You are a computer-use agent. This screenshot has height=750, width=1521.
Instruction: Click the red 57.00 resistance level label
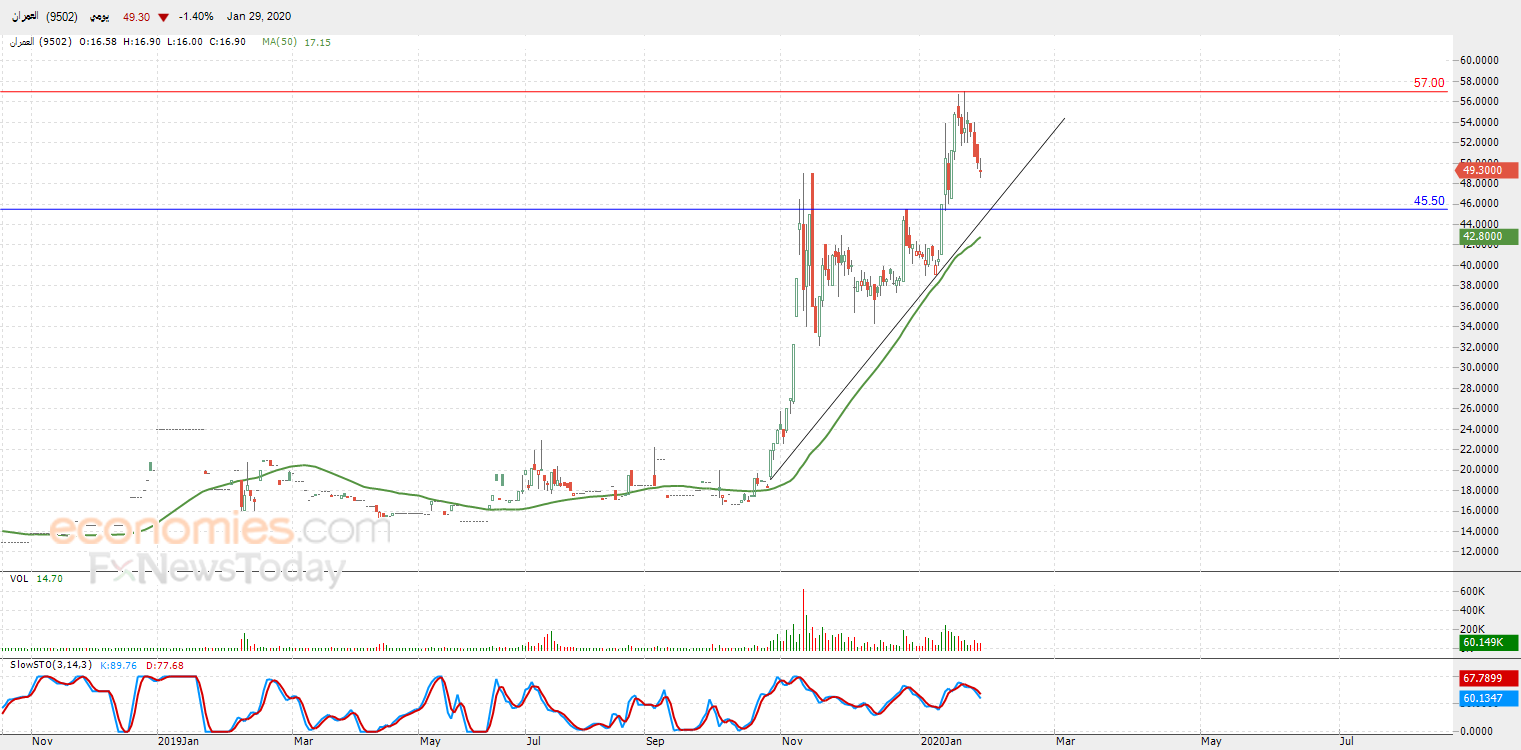click(1429, 83)
